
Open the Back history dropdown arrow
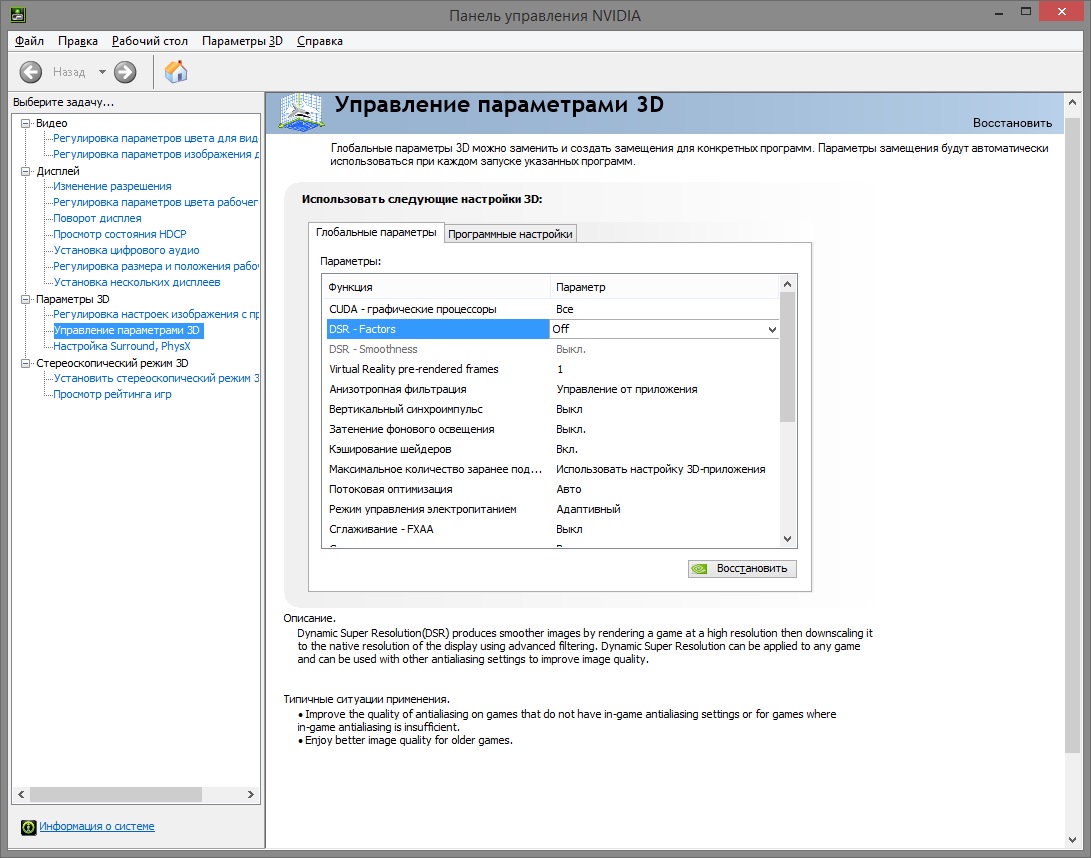coord(102,72)
